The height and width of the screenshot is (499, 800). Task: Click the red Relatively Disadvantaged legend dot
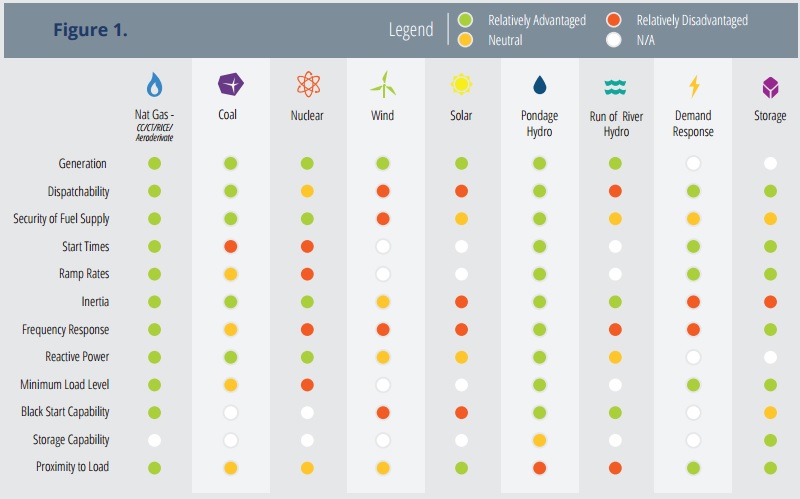pyautogui.click(x=615, y=20)
